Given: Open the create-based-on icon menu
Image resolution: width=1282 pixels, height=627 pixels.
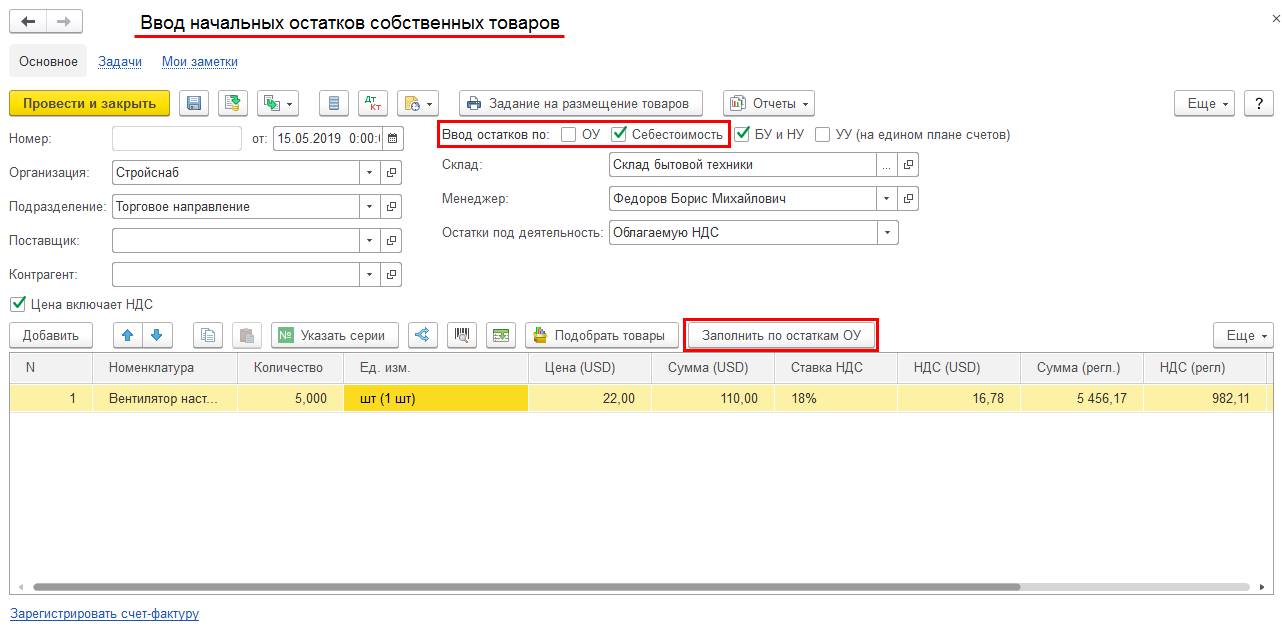Looking at the screenshot, I should [x=278, y=103].
